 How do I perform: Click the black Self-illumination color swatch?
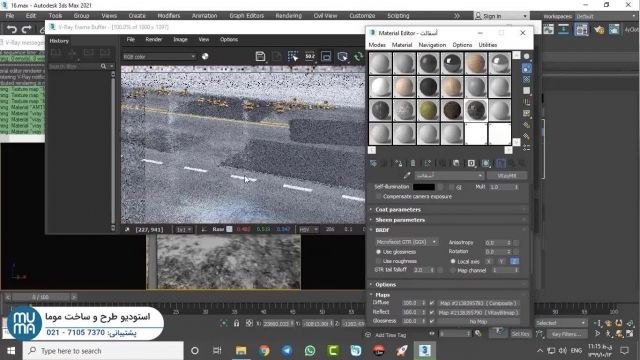tap(424, 187)
